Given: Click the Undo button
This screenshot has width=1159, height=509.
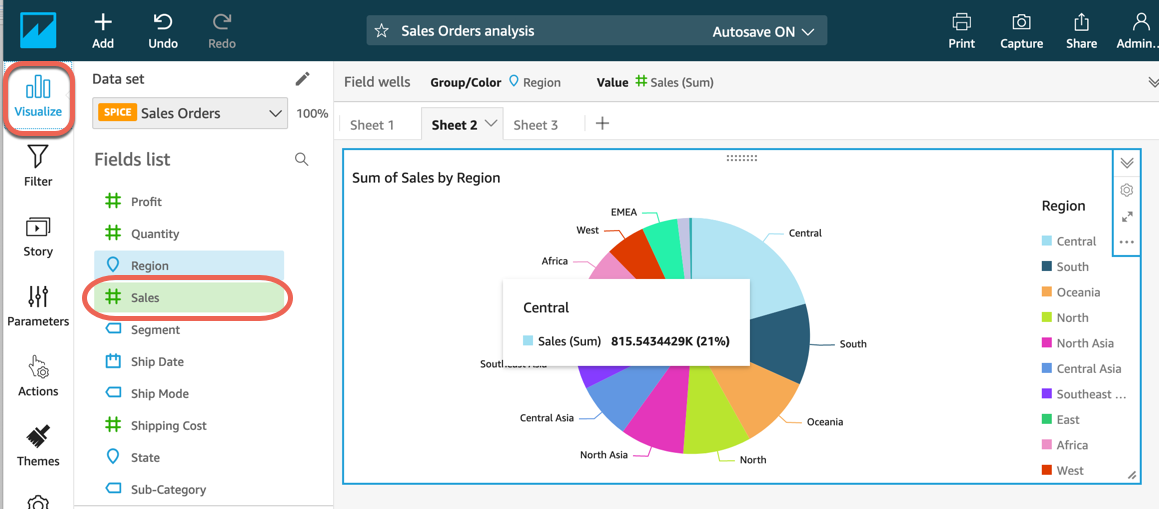Looking at the screenshot, I should click(x=163, y=30).
